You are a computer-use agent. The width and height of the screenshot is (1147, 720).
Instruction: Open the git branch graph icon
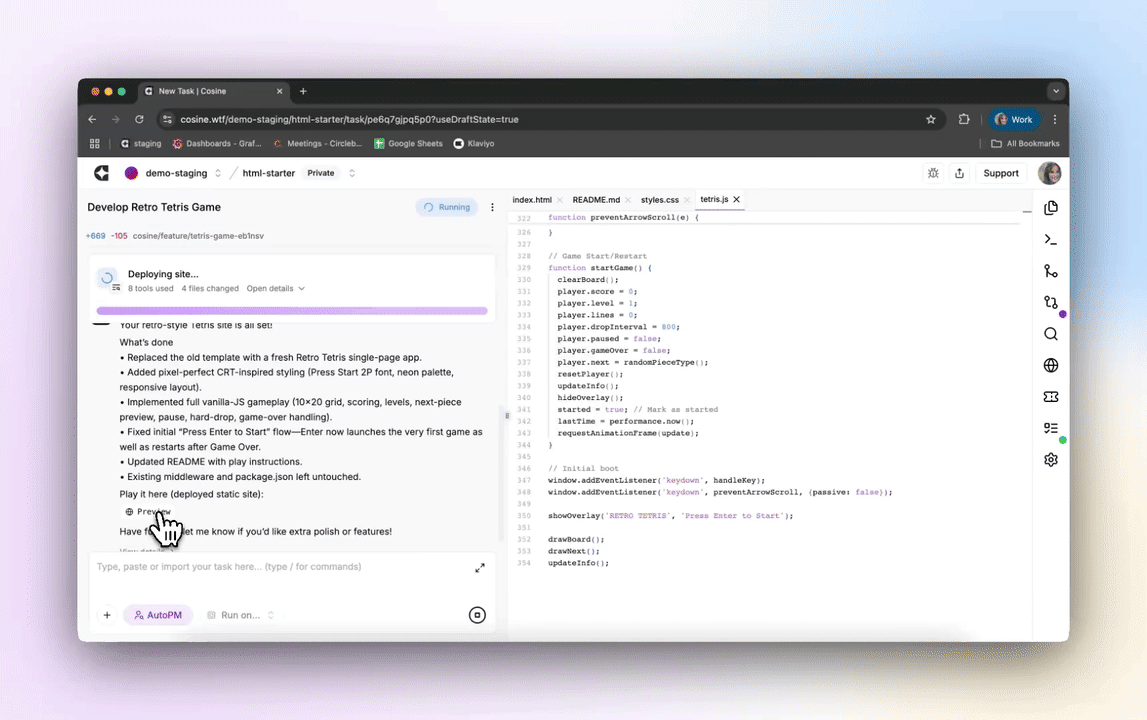click(x=1050, y=271)
